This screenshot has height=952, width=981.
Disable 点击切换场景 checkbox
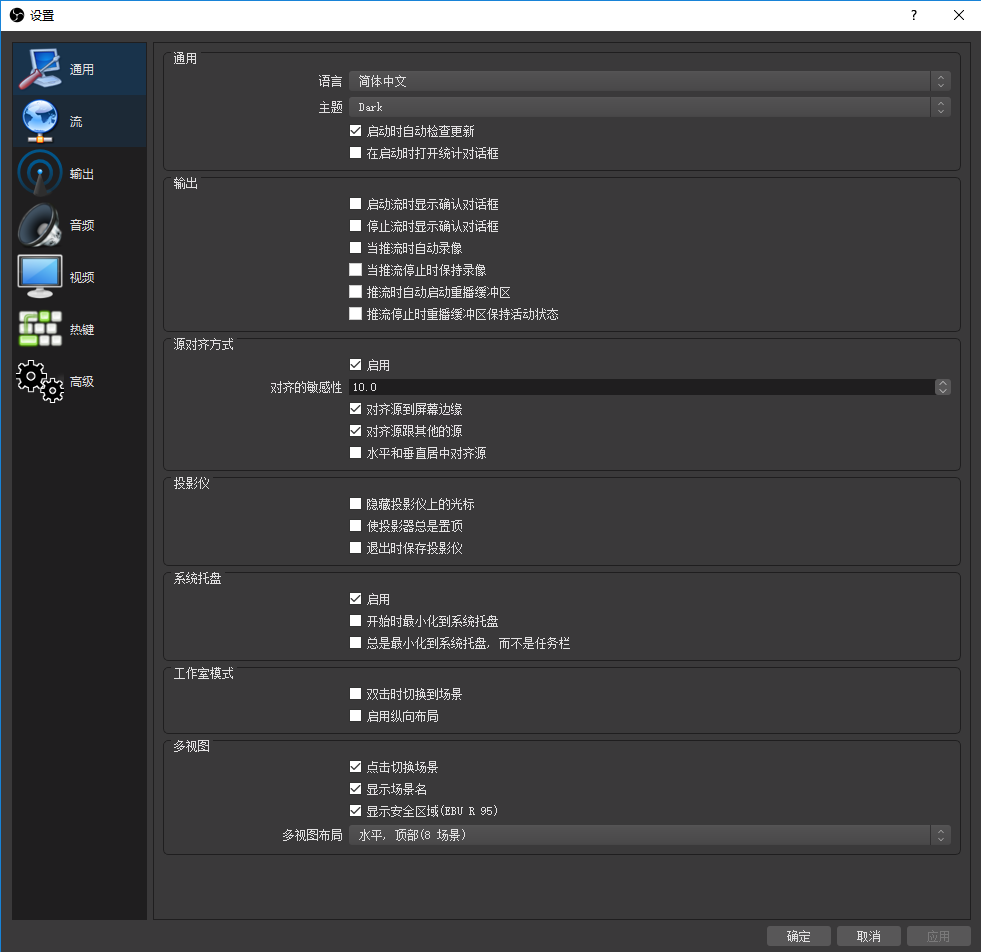point(355,766)
